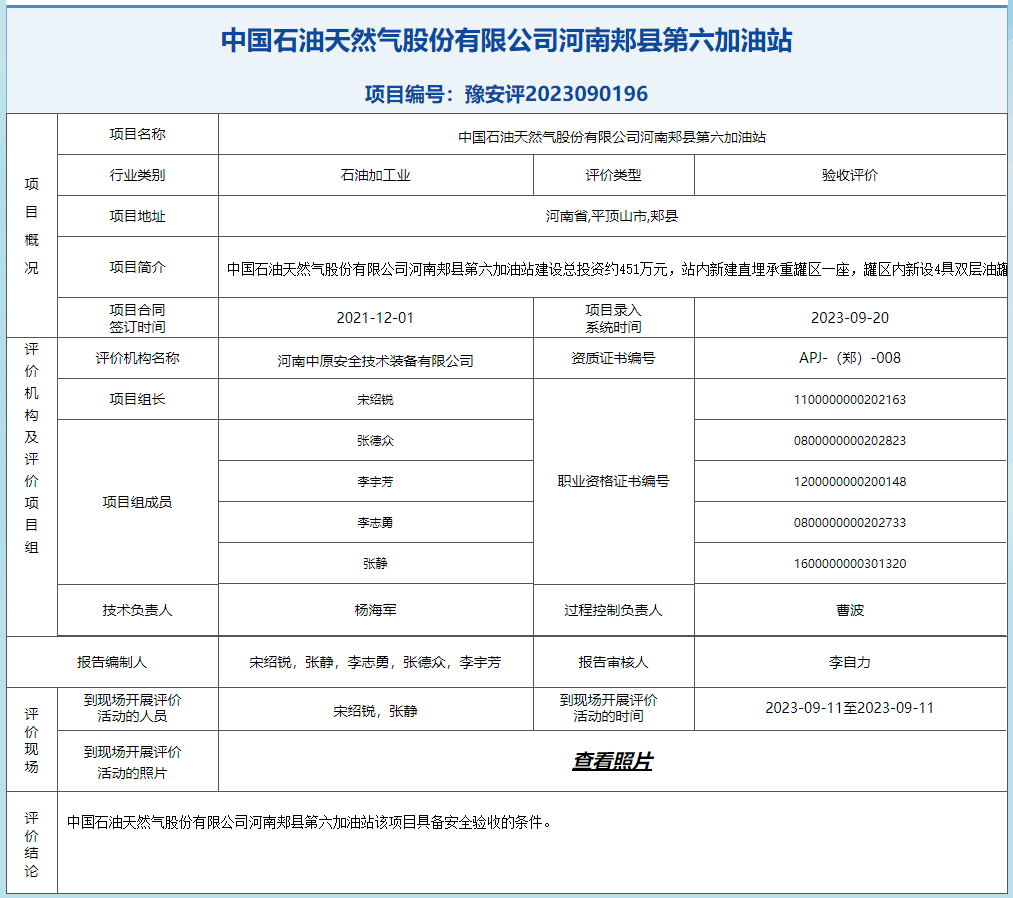Viewport: 1013px width, 898px height.
Task: Click the 到现场开展评价活动的照片 label
Action: 132,762
